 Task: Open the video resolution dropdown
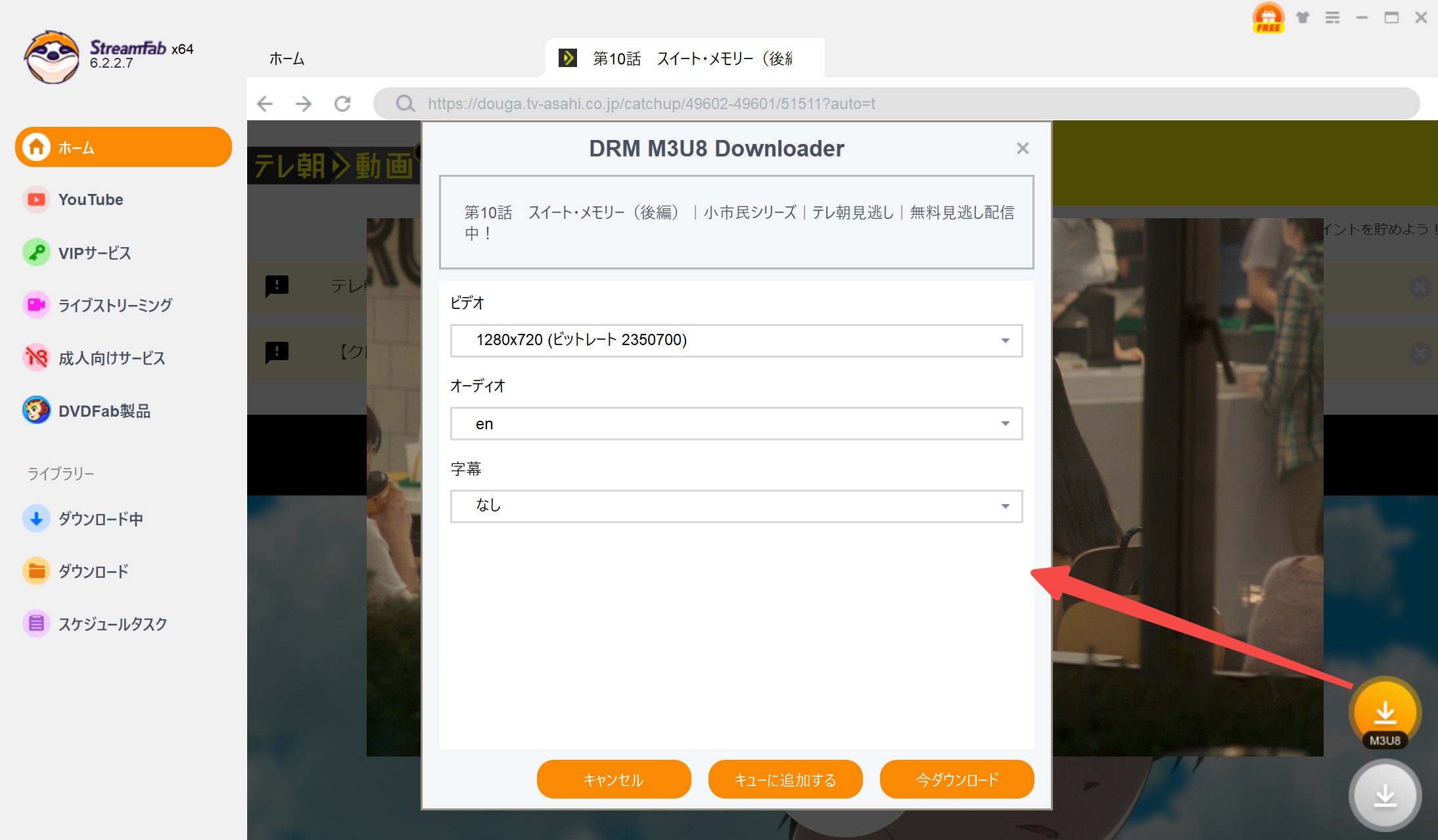(736, 340)
